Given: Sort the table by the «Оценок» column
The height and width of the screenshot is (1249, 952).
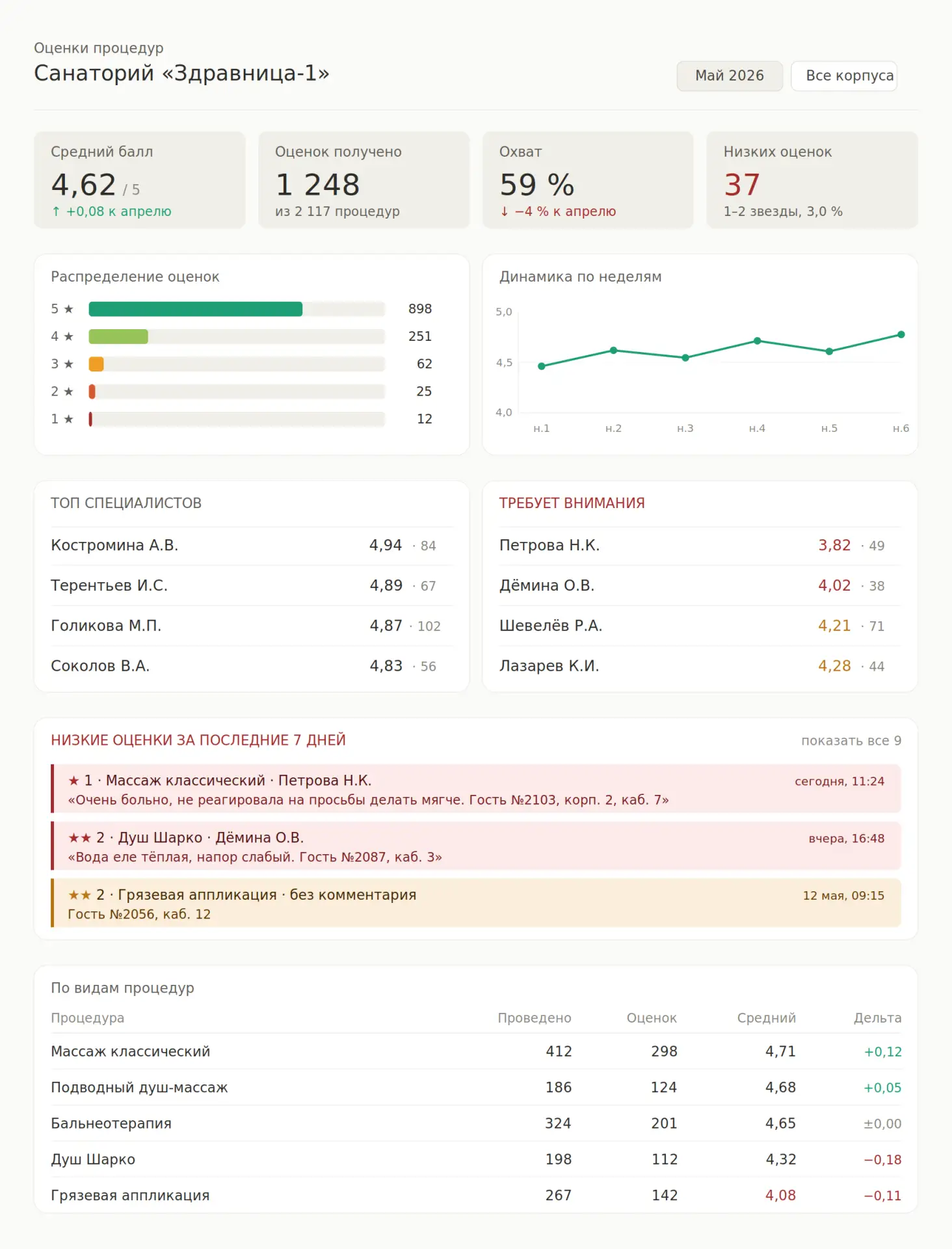Looking at the screenshot, I should (652, 1018).
